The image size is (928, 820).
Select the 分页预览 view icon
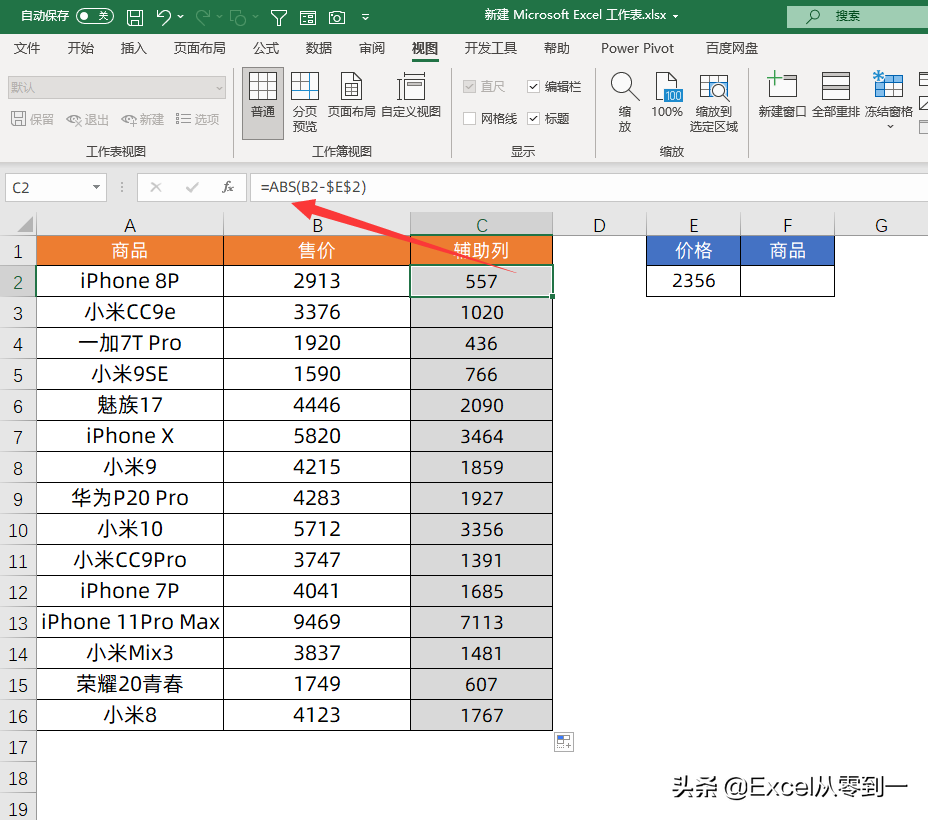tap(305, 87)
